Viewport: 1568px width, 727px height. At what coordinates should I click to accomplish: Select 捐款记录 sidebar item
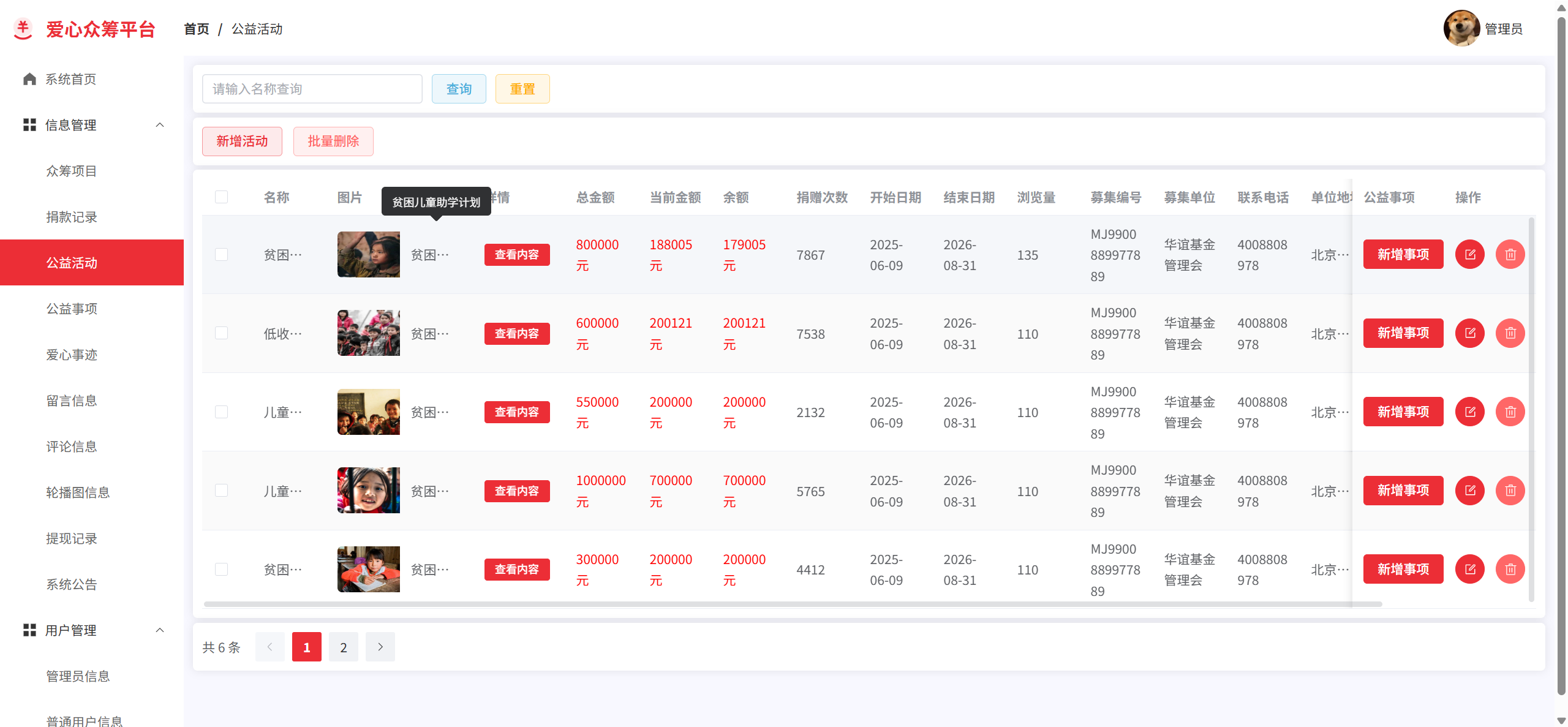(x=72, y=217)
